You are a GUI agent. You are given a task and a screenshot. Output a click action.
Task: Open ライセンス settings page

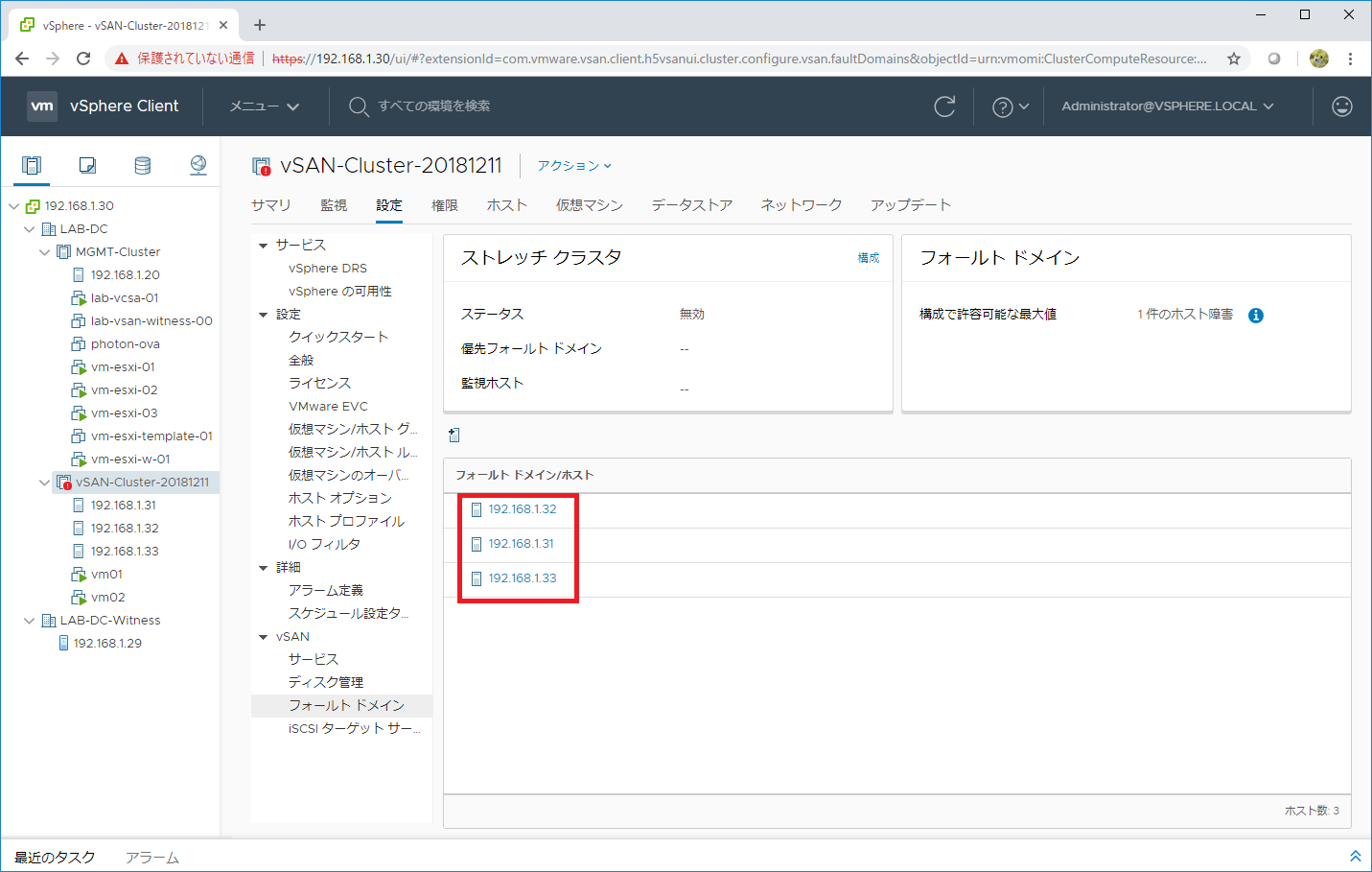click(x=319, y=384)
